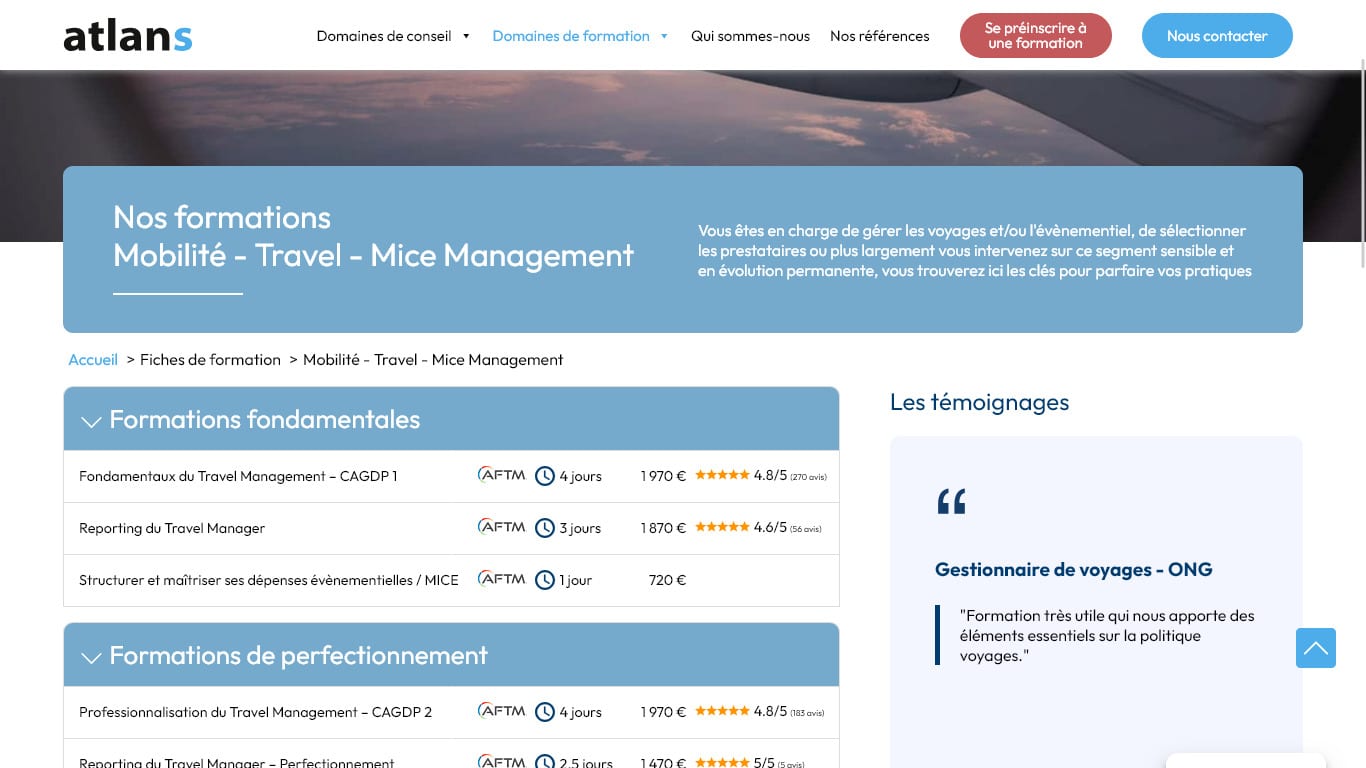Click Se préinscrire à une formation button
The image size is (1366, 768).
click(x=1035, y=36)
